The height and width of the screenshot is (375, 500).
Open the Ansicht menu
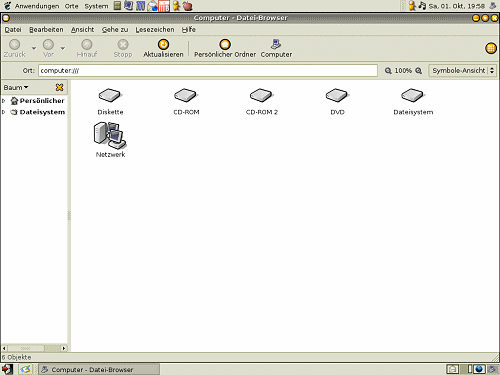click(82, 30)
